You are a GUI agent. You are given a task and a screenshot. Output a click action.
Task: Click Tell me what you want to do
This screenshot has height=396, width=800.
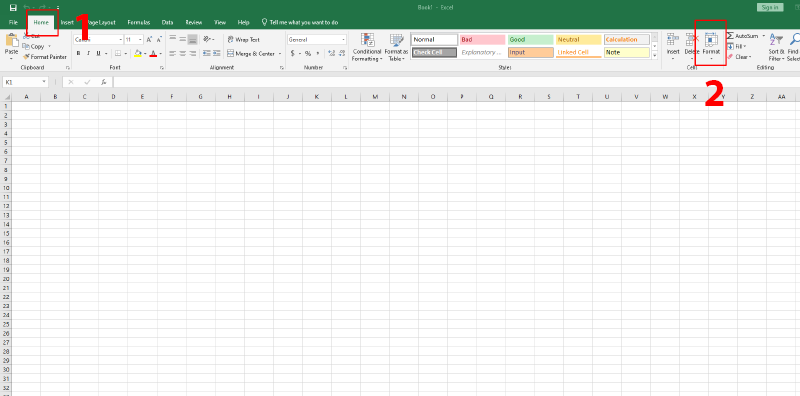point(299,22)
